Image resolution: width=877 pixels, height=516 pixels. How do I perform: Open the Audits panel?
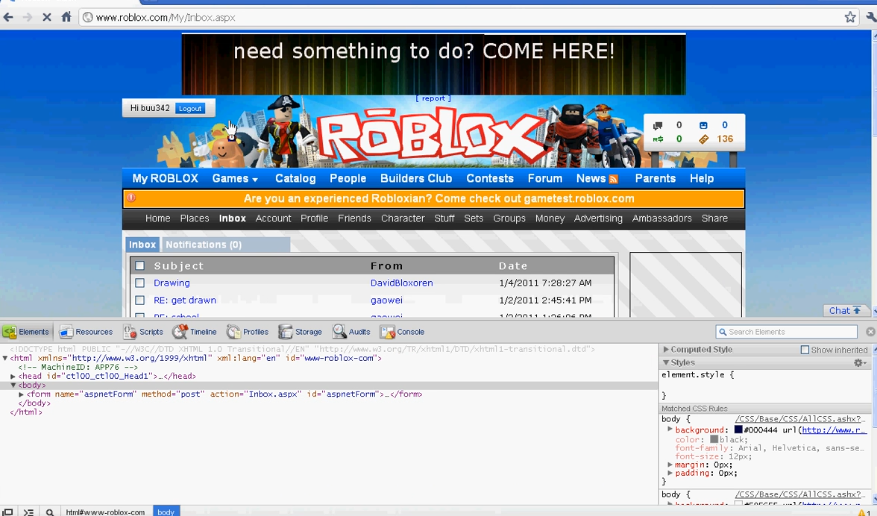(352, 332)
